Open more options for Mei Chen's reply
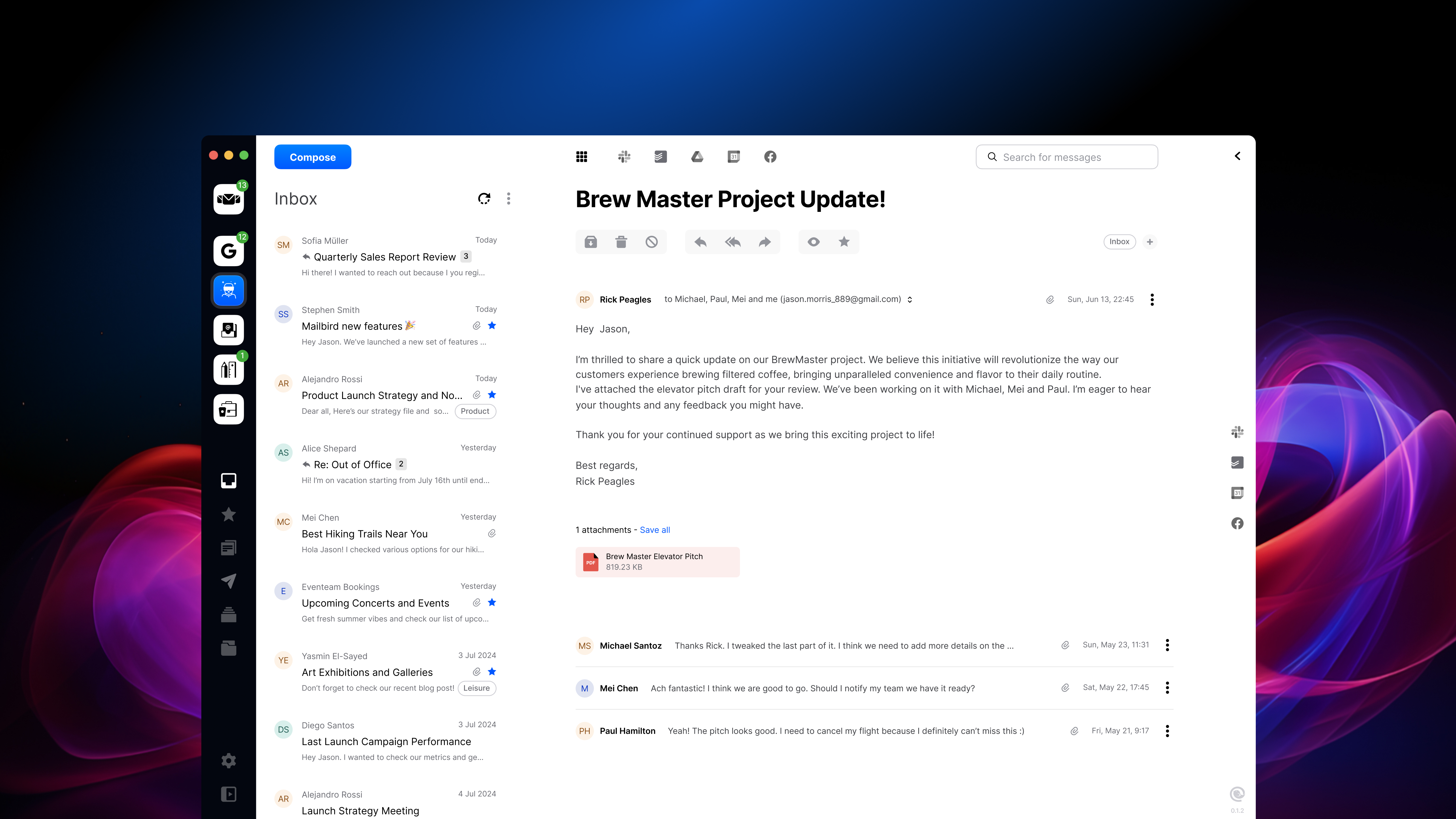The image size is (1456, 819). tap(1167, 688)
